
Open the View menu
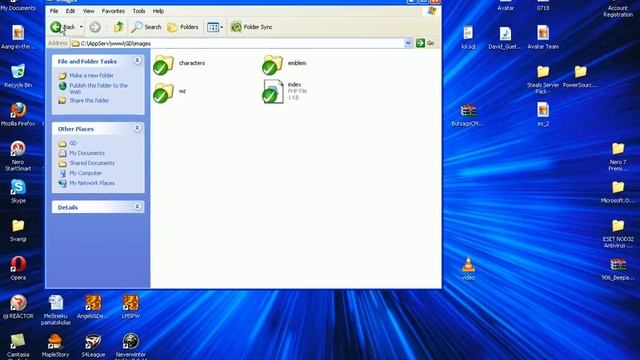click(x=88, y=11)
